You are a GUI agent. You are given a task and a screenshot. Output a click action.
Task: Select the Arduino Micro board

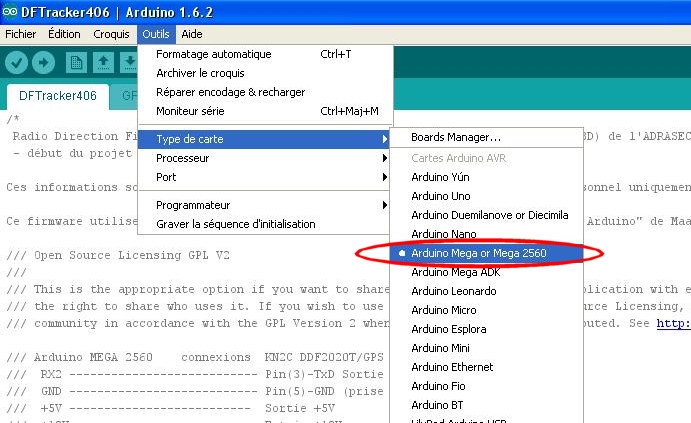pos(487,310)
